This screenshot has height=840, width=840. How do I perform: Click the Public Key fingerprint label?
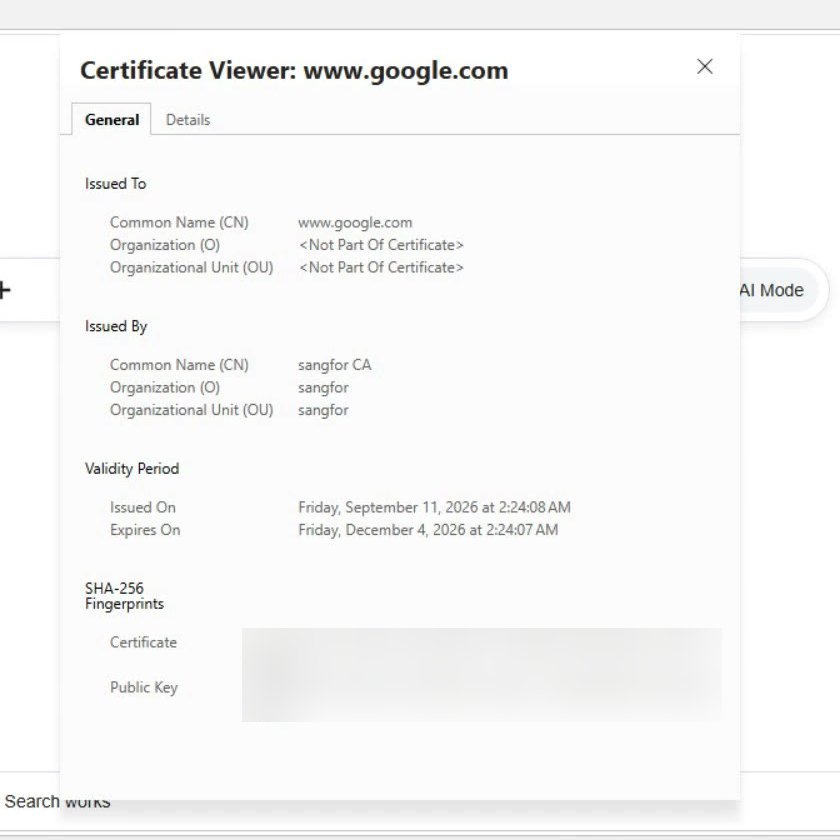(144, 687)
